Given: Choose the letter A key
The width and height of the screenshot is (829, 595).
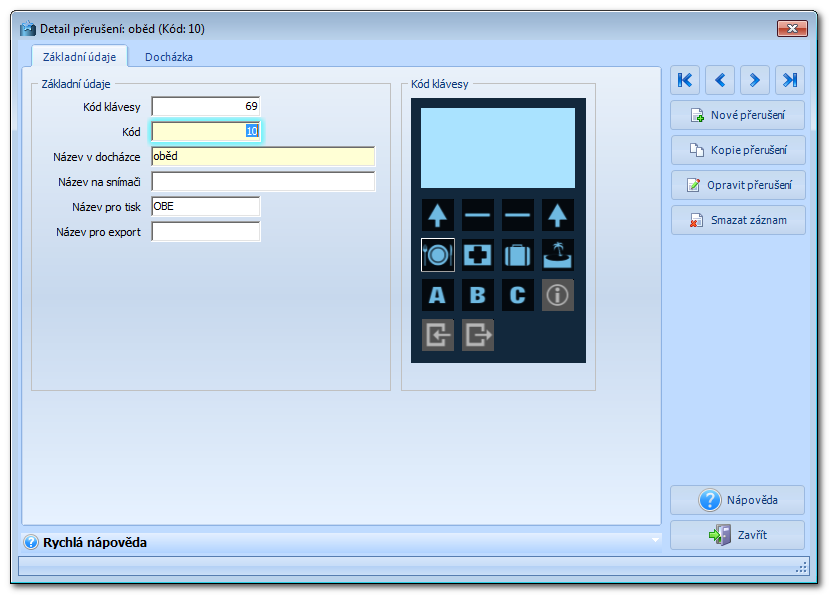Looking at the screenshot, I should [x=438, y=295].
